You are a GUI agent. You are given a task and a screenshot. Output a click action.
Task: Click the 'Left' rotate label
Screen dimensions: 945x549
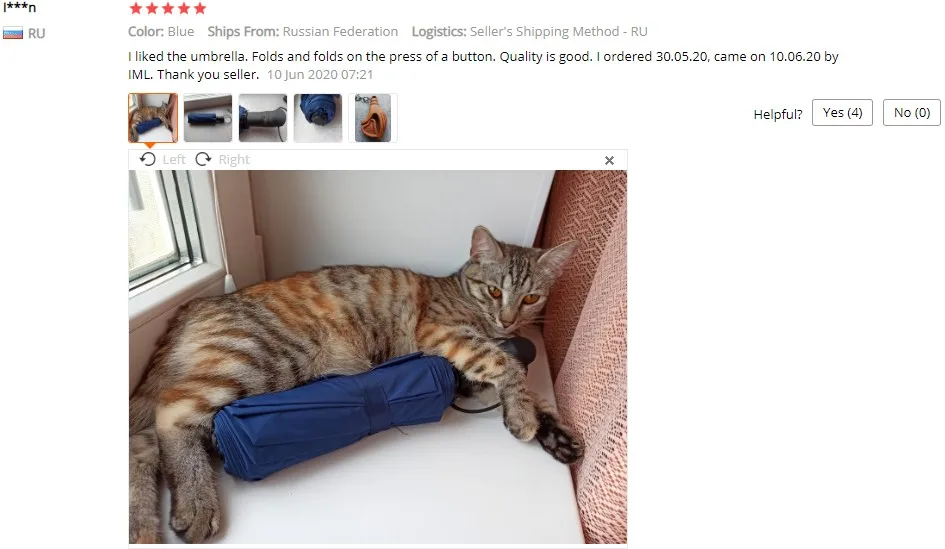click(174, 160)
